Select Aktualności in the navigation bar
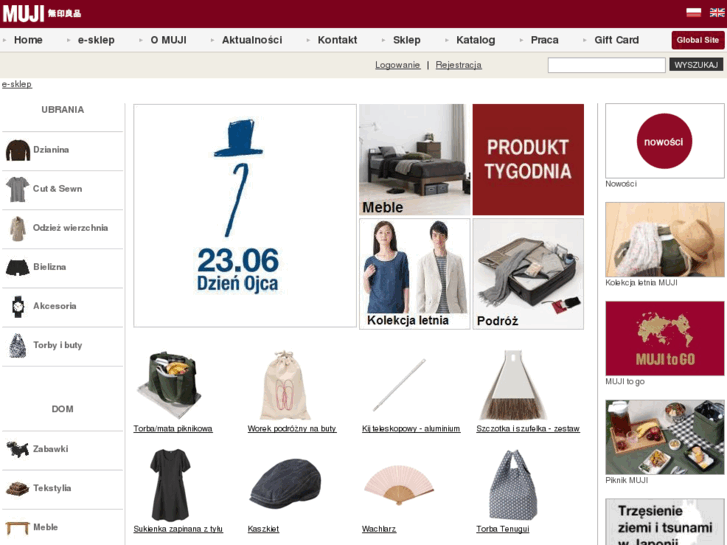Viewport: 727px width, 545px height. tap(252, 40)
